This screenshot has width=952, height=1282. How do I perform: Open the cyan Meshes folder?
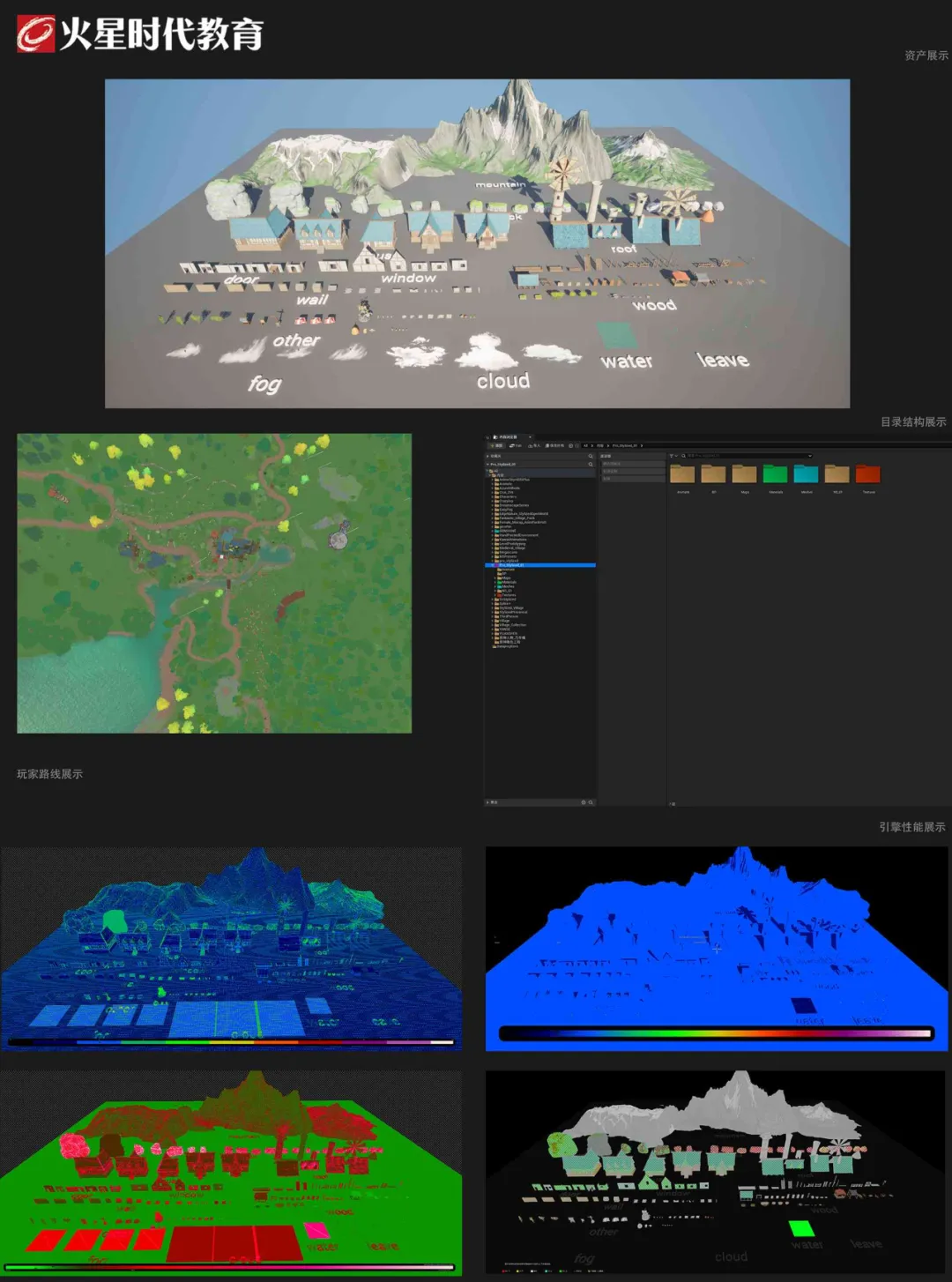click(x=806, y=474)
